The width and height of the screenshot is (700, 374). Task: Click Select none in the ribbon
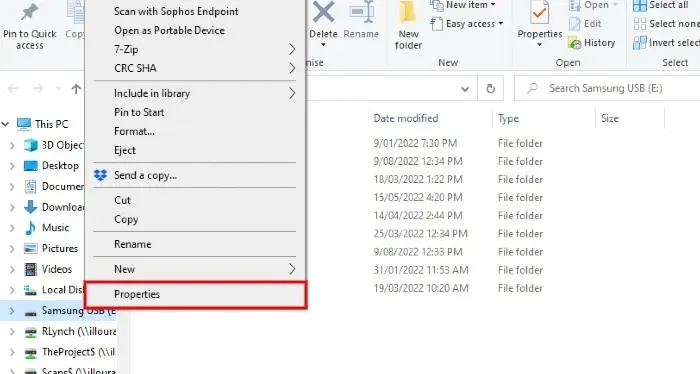coord(666,24)
